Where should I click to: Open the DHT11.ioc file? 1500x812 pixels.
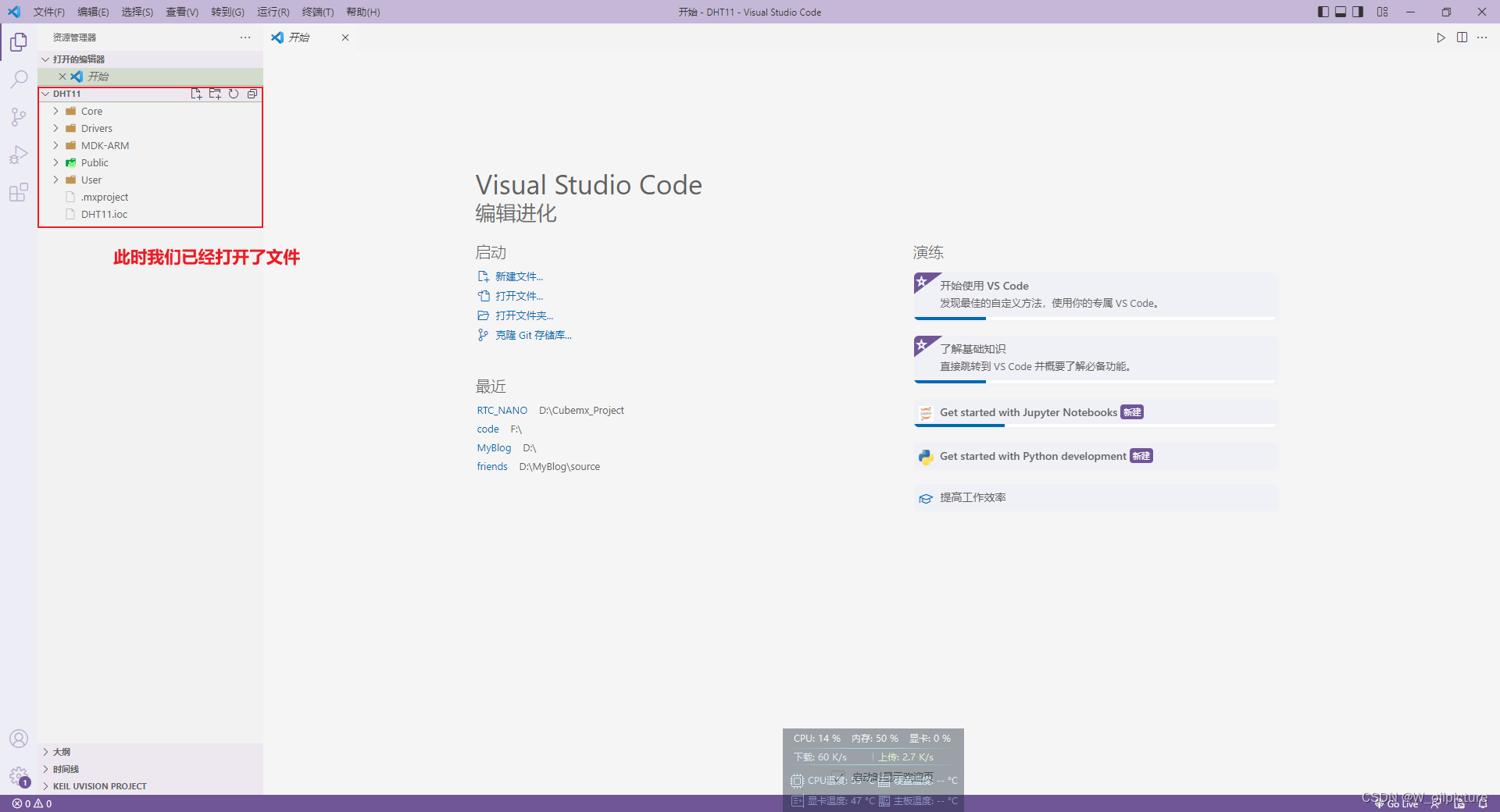pyautogui.click(x=104, y=214)
